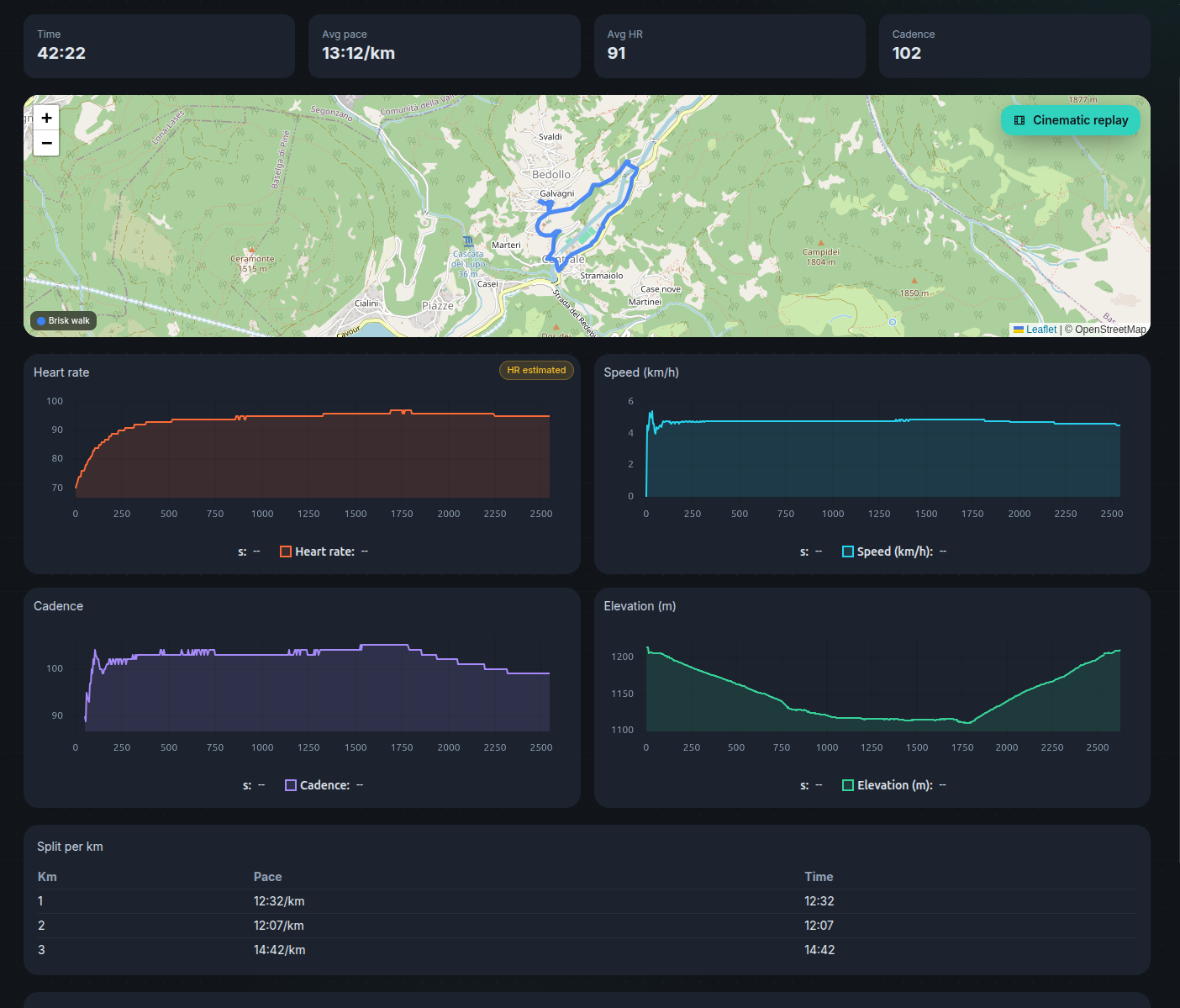Click the blue dot in Brisk walk badge

coord(41,321)
